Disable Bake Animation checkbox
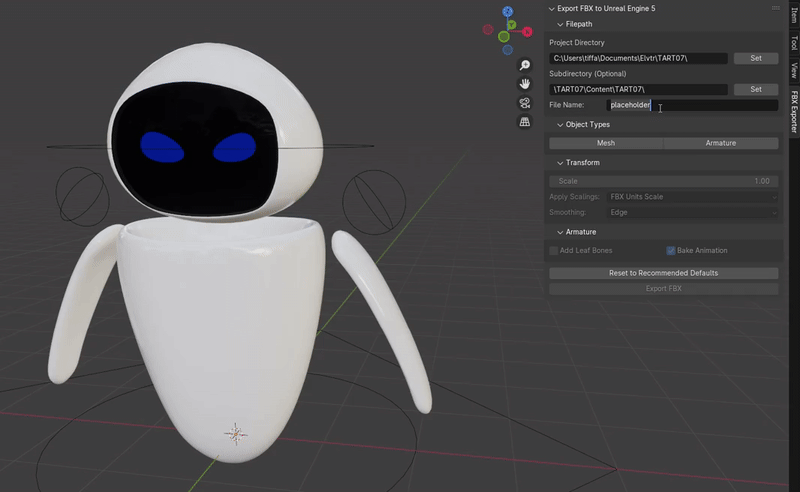The width and height of the screenshot is (800, 492). tap(670, 251)
